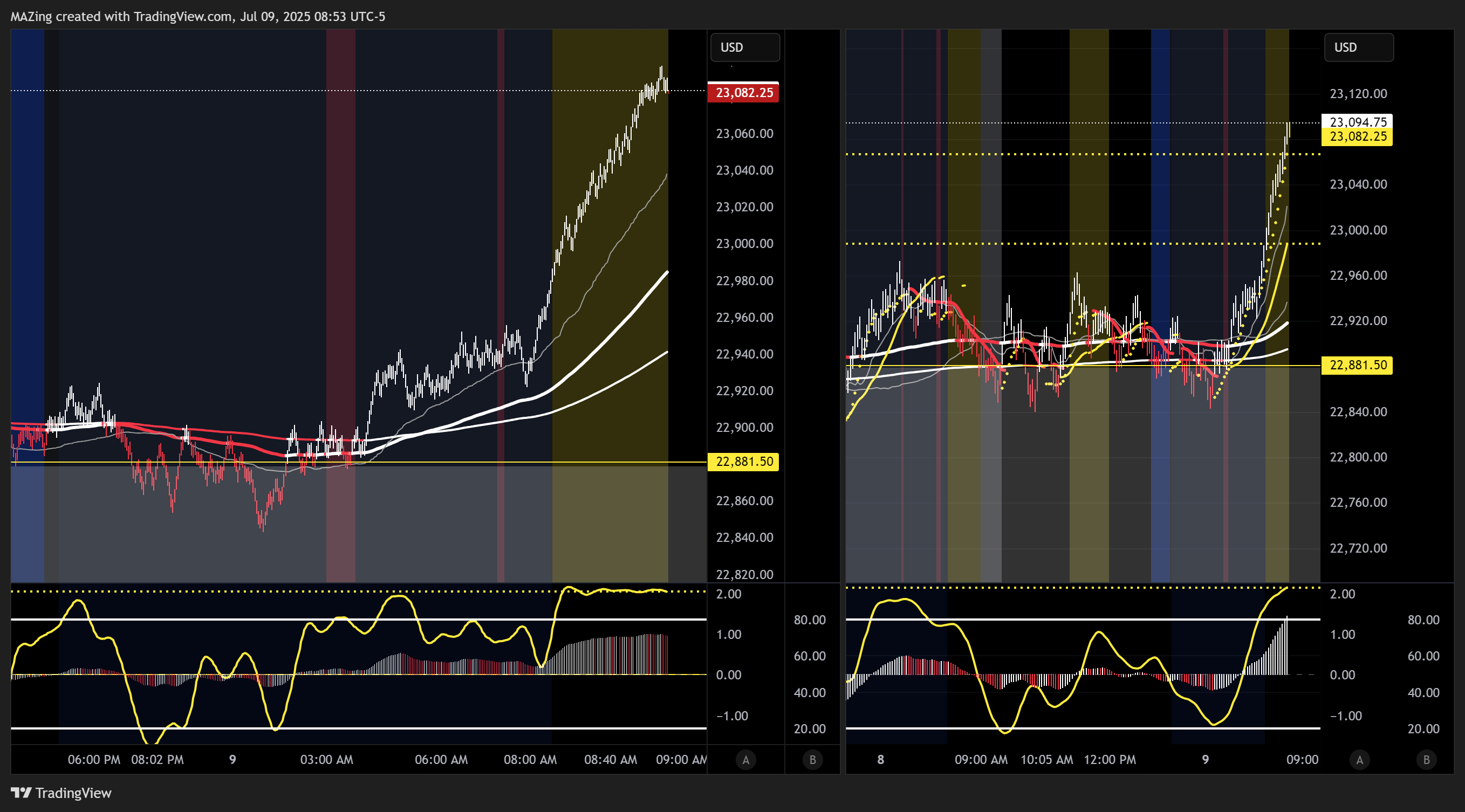Toggle the A scale button on right chart
Screen dimensions: 1465x812
[x=1359, y=760]
